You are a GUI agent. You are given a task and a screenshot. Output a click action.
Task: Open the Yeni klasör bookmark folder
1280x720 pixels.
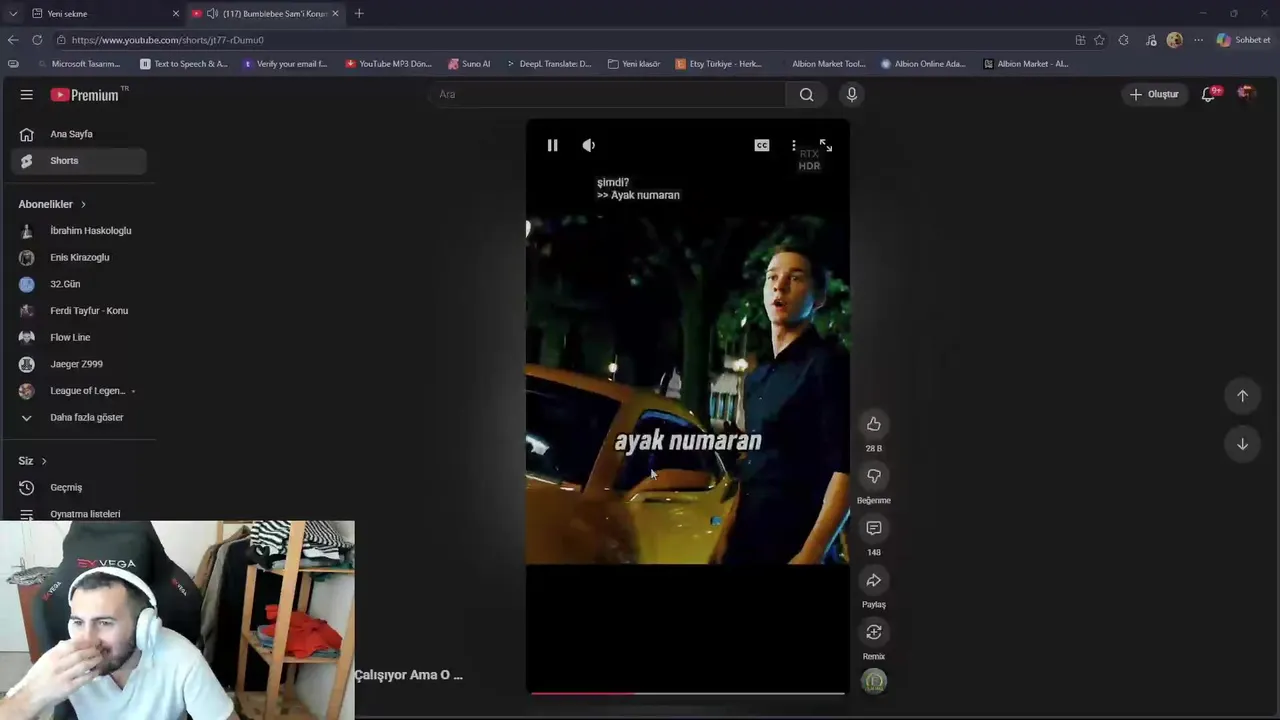[634, 64]
